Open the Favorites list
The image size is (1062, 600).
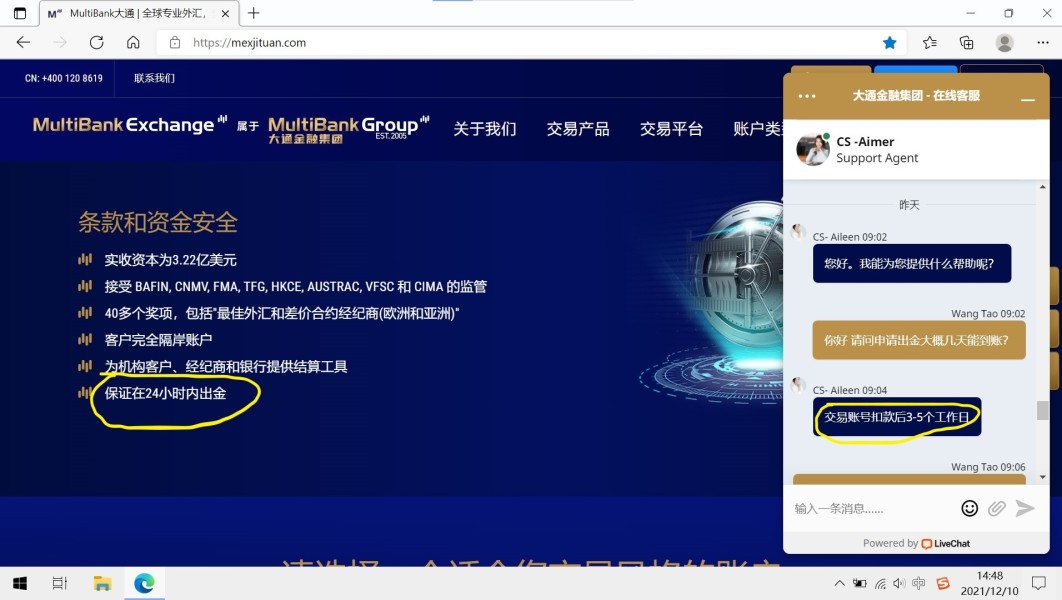(x=929, y=43)
